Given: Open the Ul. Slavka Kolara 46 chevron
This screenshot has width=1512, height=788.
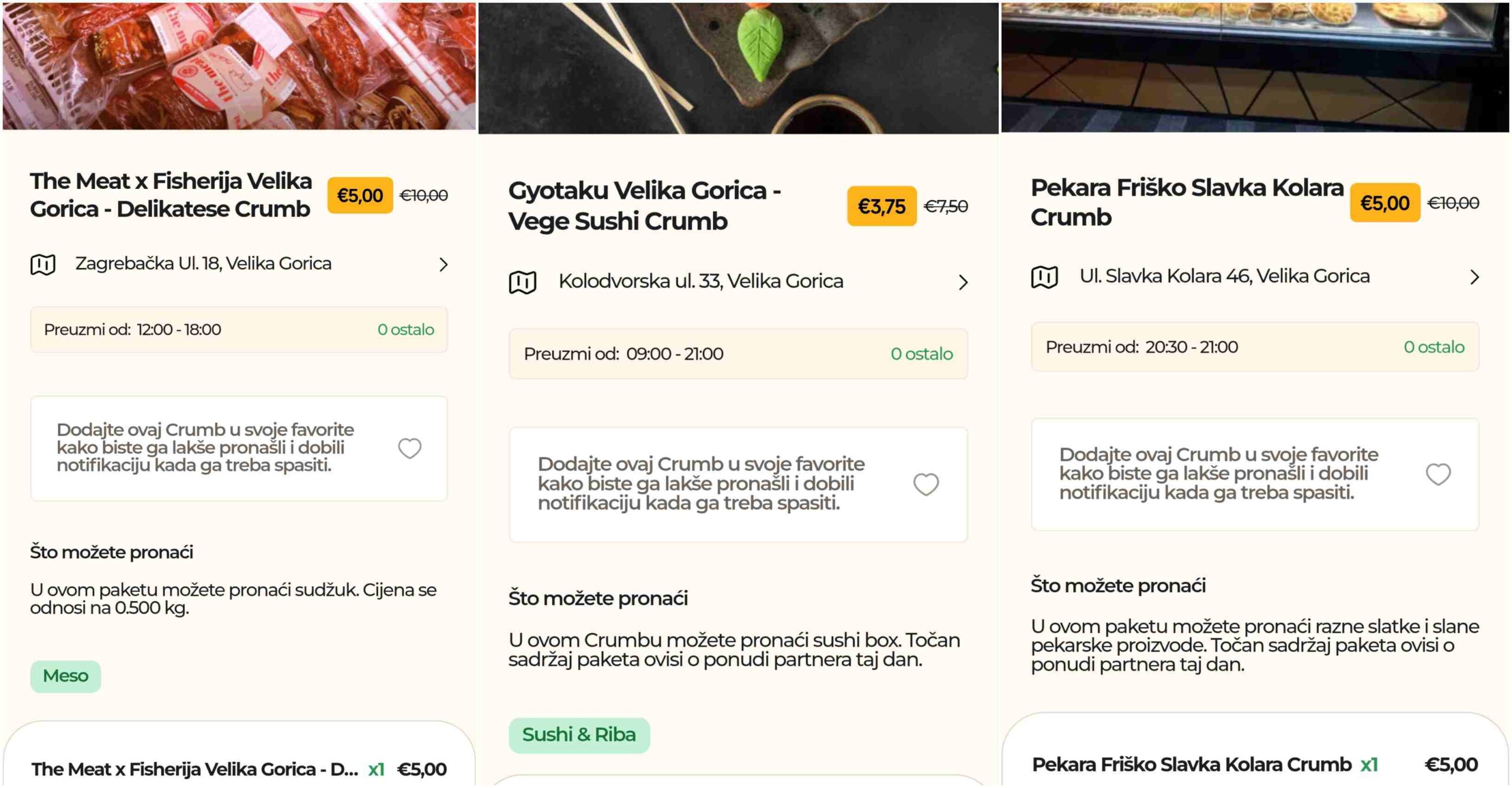Looking at the screenshot, I should click(x=1474, y=277).
